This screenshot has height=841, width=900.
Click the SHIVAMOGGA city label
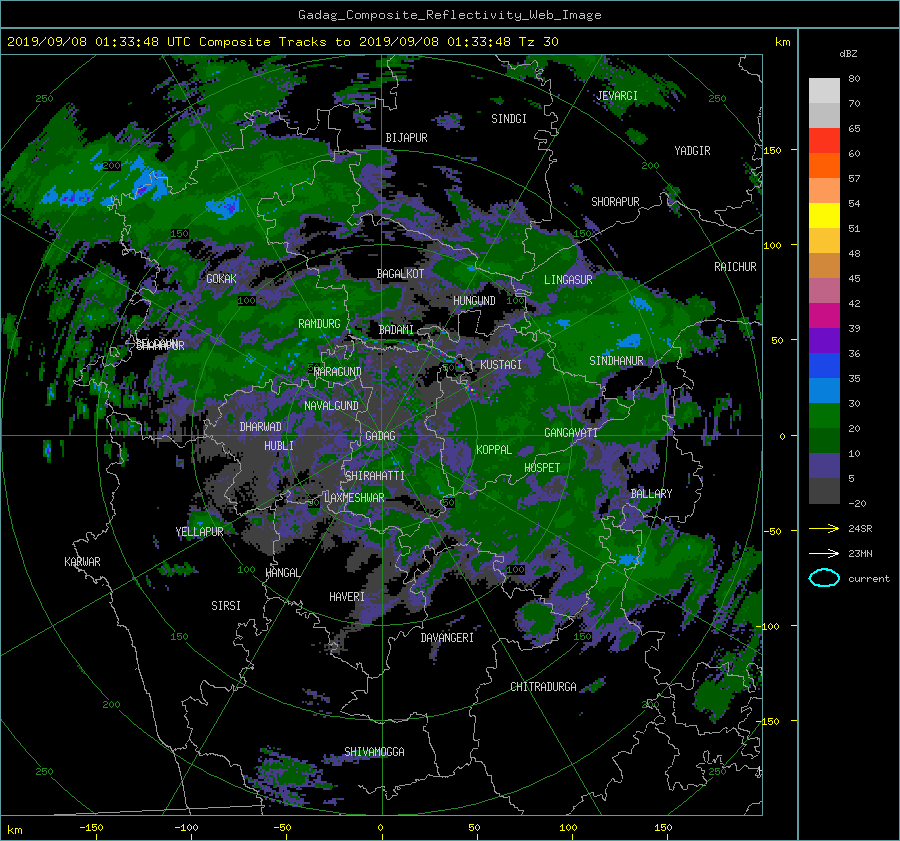click(x=374, y=752)
